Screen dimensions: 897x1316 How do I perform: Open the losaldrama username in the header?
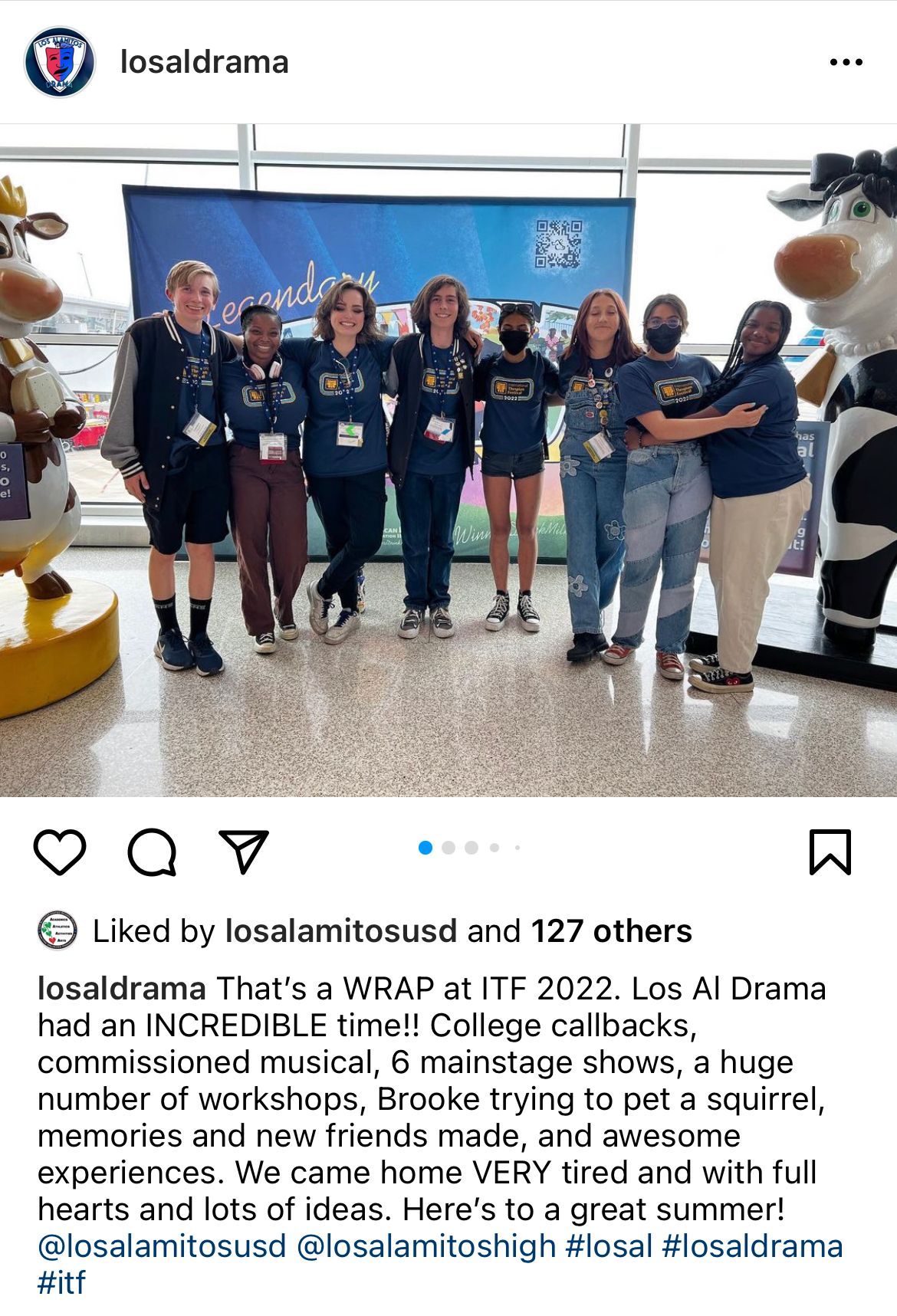point(205,62)
